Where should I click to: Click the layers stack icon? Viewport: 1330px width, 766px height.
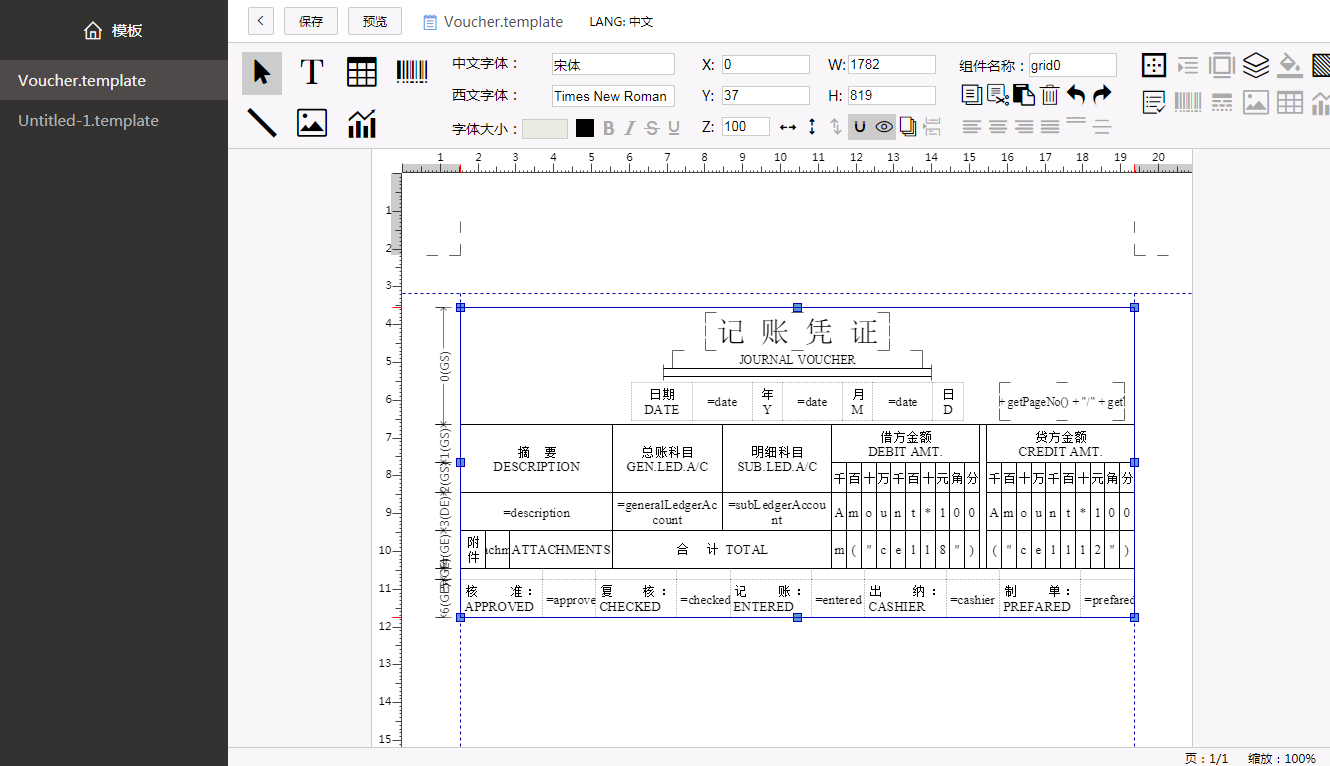point(1256,66)
